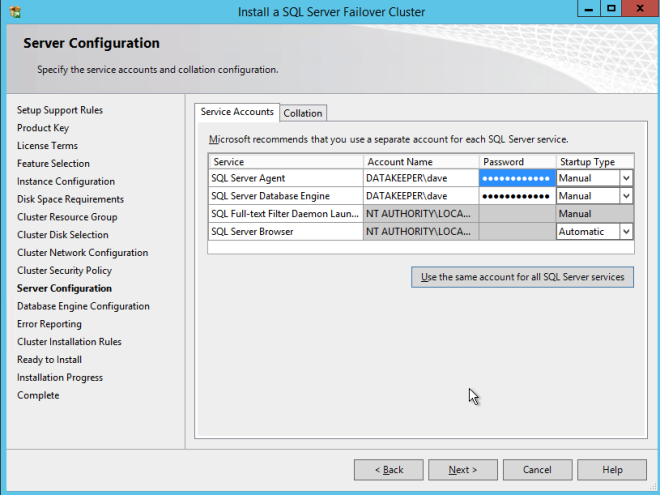Open Startup Type dropdown for SQL Server Browser
The width and height of the screenshot is (660, 495).
(x=626, y=232)
